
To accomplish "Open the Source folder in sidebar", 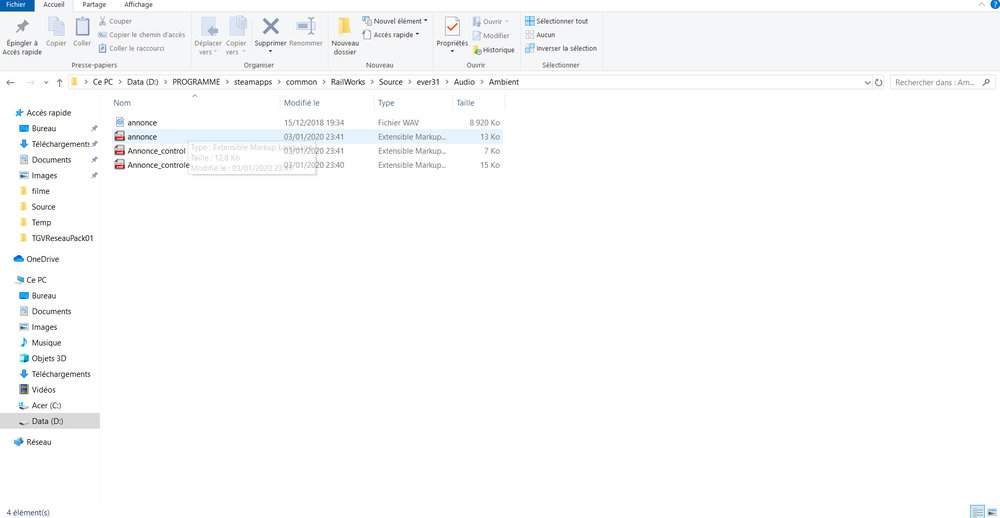I will [43, 207].
